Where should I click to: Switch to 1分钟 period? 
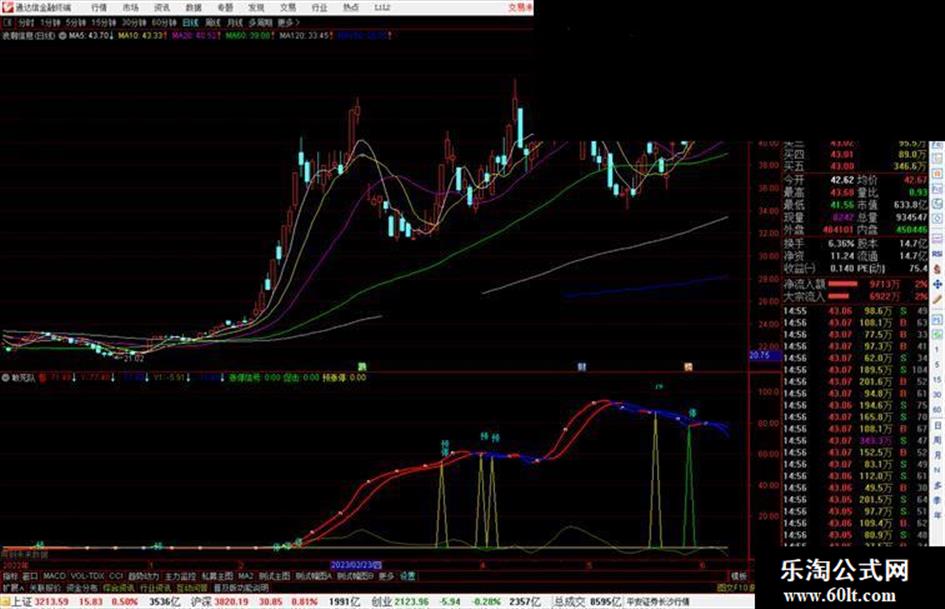(51, 22)
